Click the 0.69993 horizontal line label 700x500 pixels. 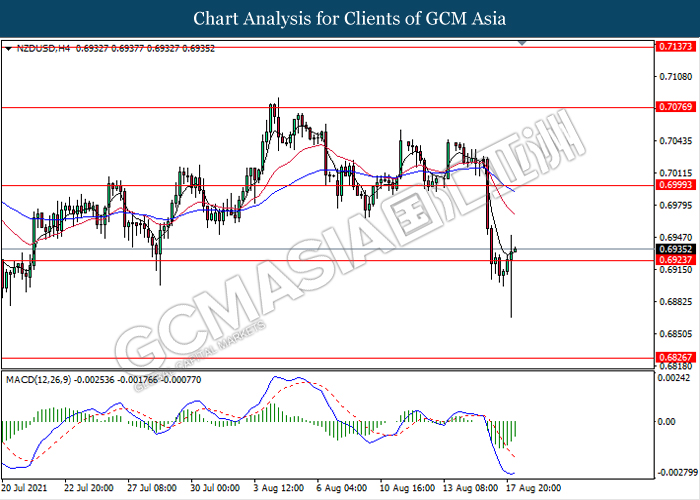(x=676, y=185)
